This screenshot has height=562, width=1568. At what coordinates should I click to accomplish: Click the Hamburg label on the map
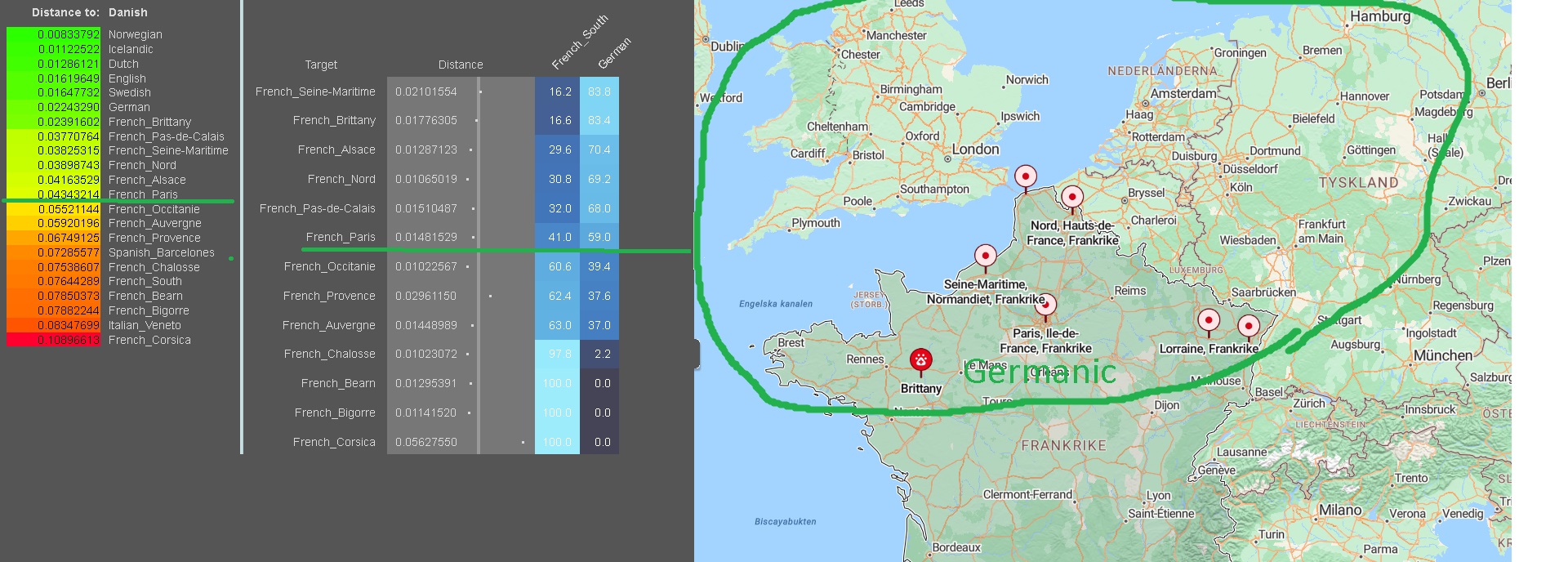coord(1380,16)
